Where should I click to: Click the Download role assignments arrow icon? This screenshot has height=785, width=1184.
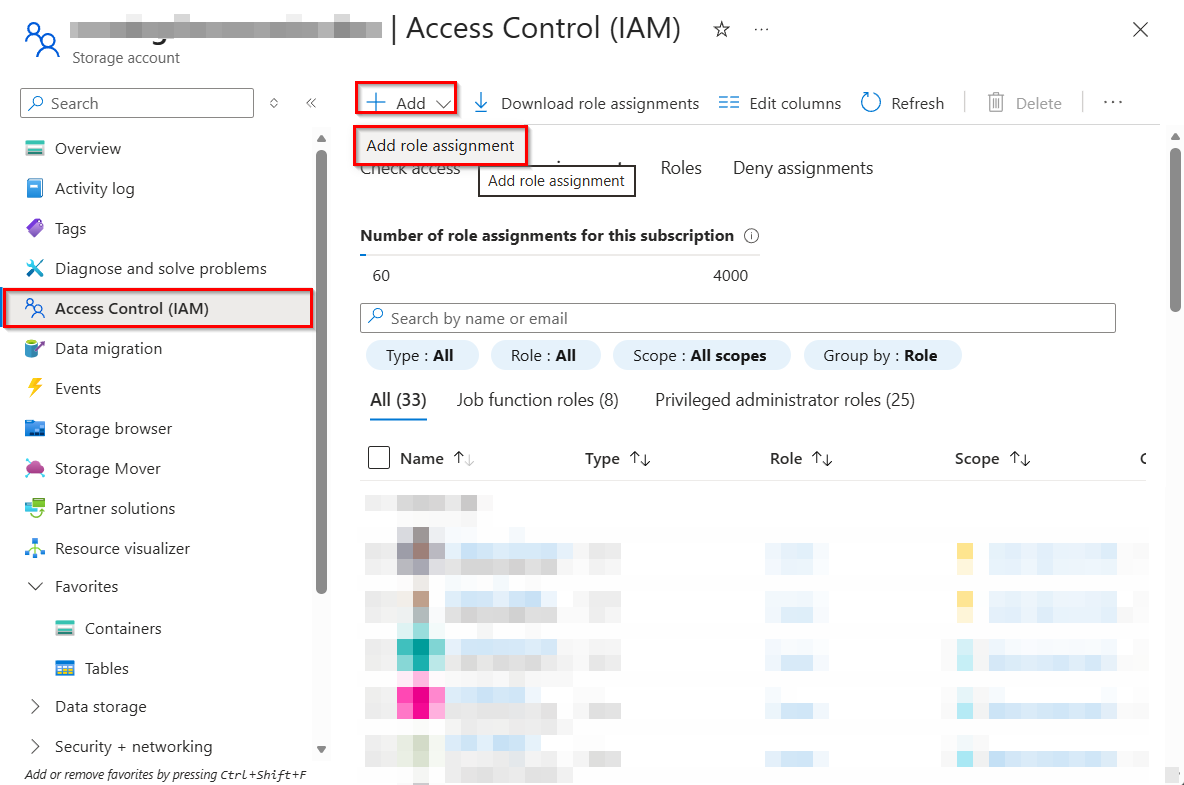pyautogui.click(x=481, y=103)
